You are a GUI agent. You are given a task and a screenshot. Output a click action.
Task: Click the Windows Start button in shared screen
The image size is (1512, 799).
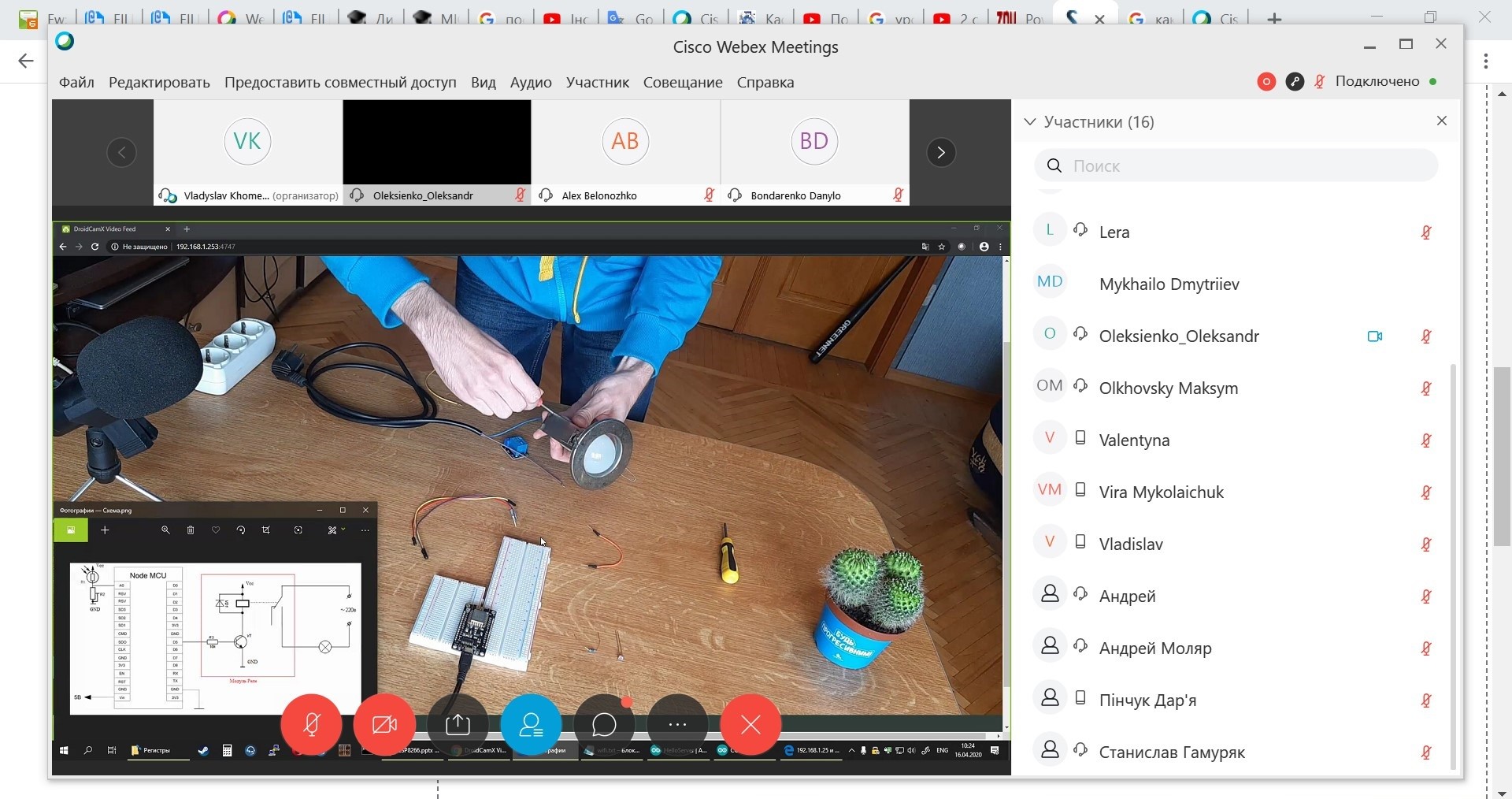coord(65,750)
